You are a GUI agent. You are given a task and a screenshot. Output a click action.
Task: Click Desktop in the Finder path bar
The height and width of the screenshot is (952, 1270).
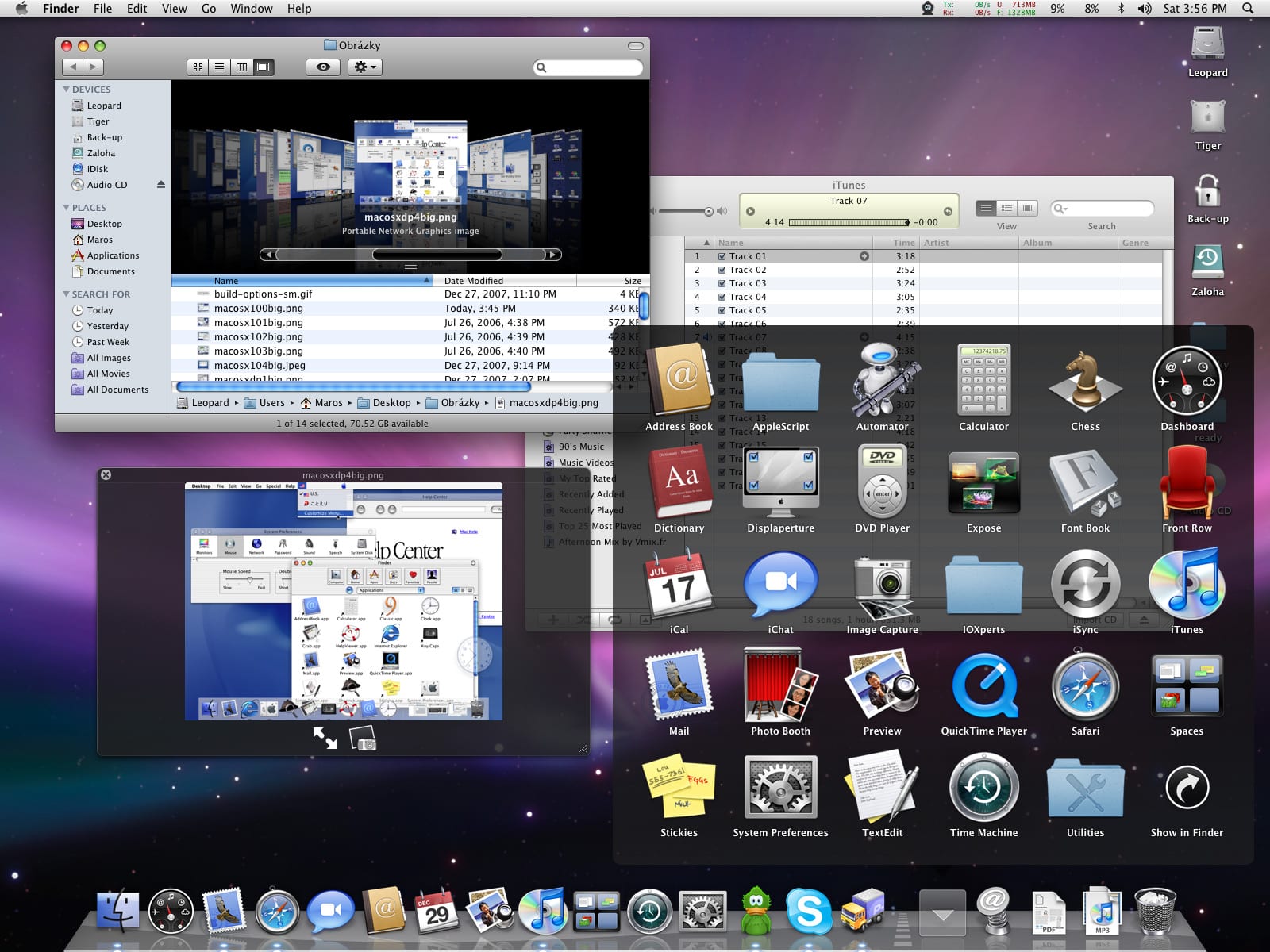click(x=384, y=403)
